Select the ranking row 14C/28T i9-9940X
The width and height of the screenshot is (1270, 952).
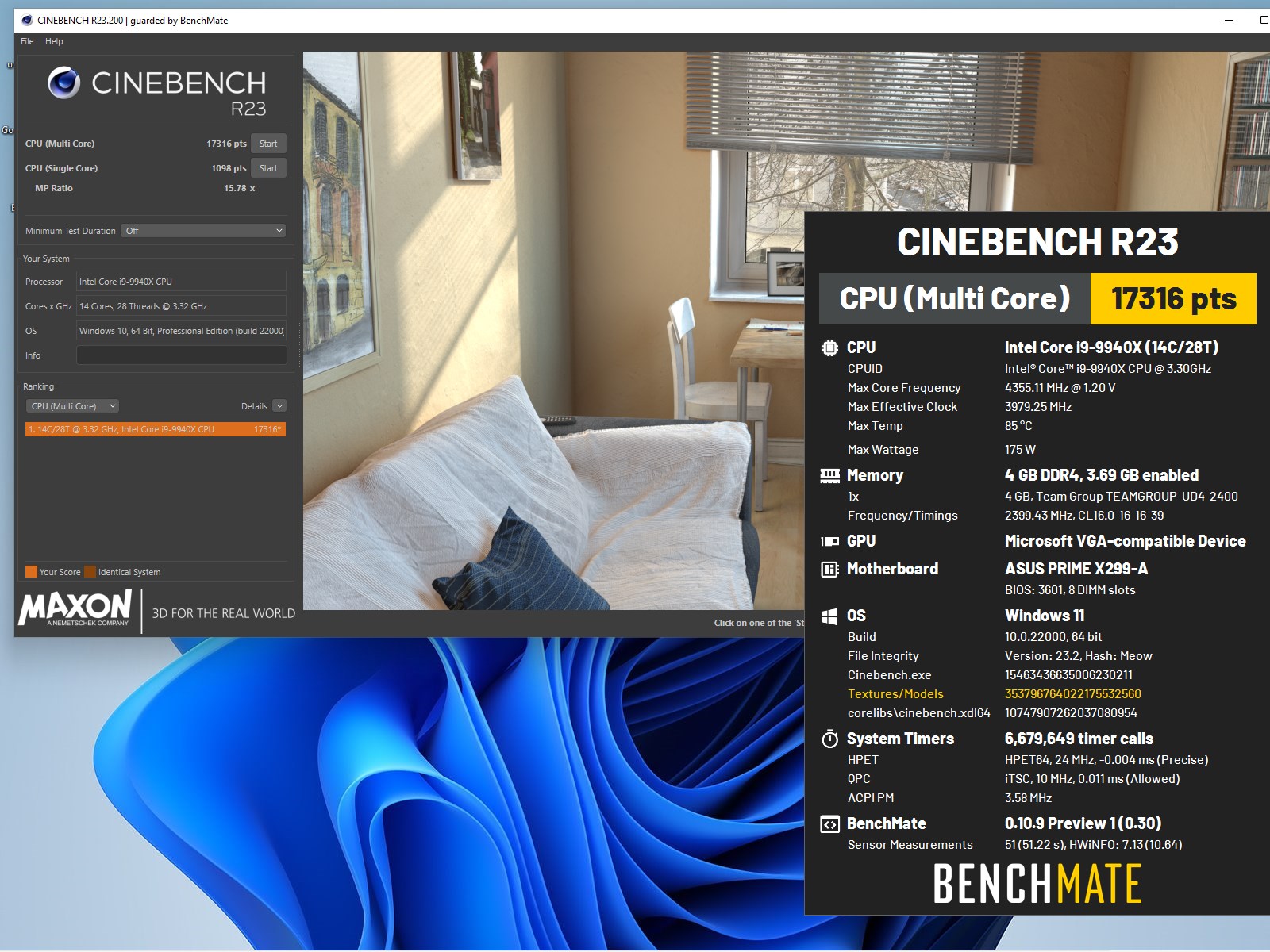[155, 429]
